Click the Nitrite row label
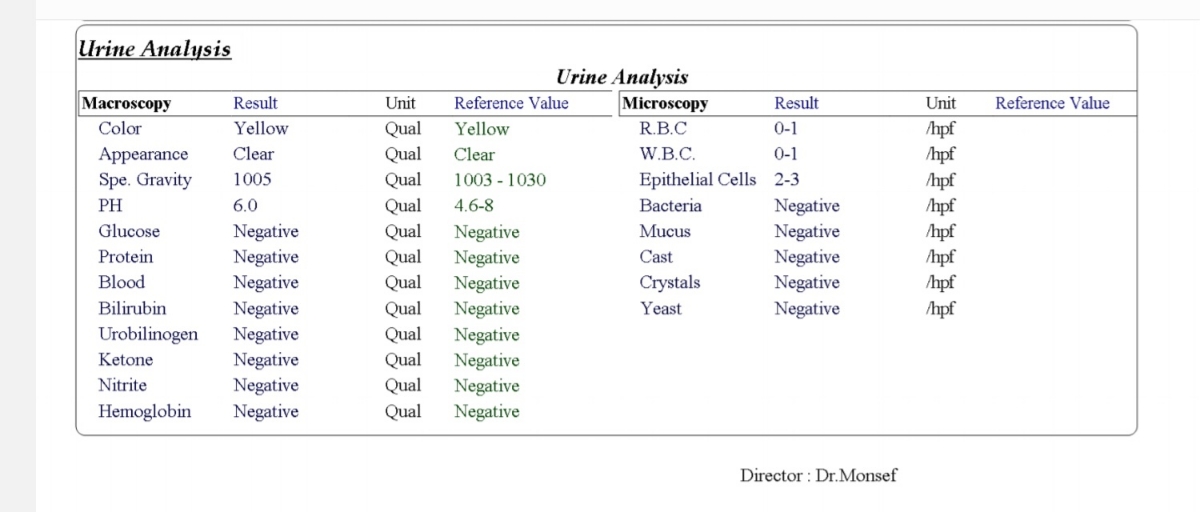1200x512 pixels. (122, 385)
